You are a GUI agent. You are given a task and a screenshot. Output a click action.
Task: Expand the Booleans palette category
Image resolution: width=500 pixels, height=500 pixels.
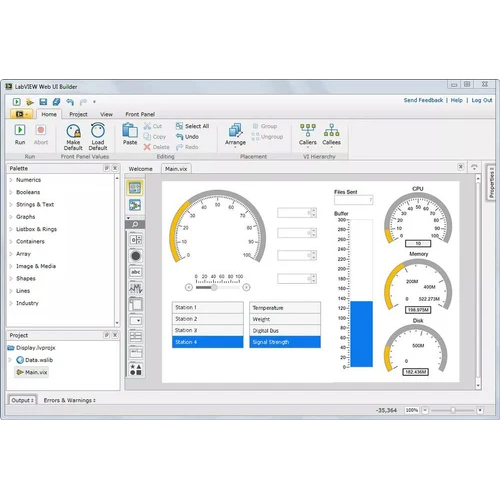pos(11,192)
